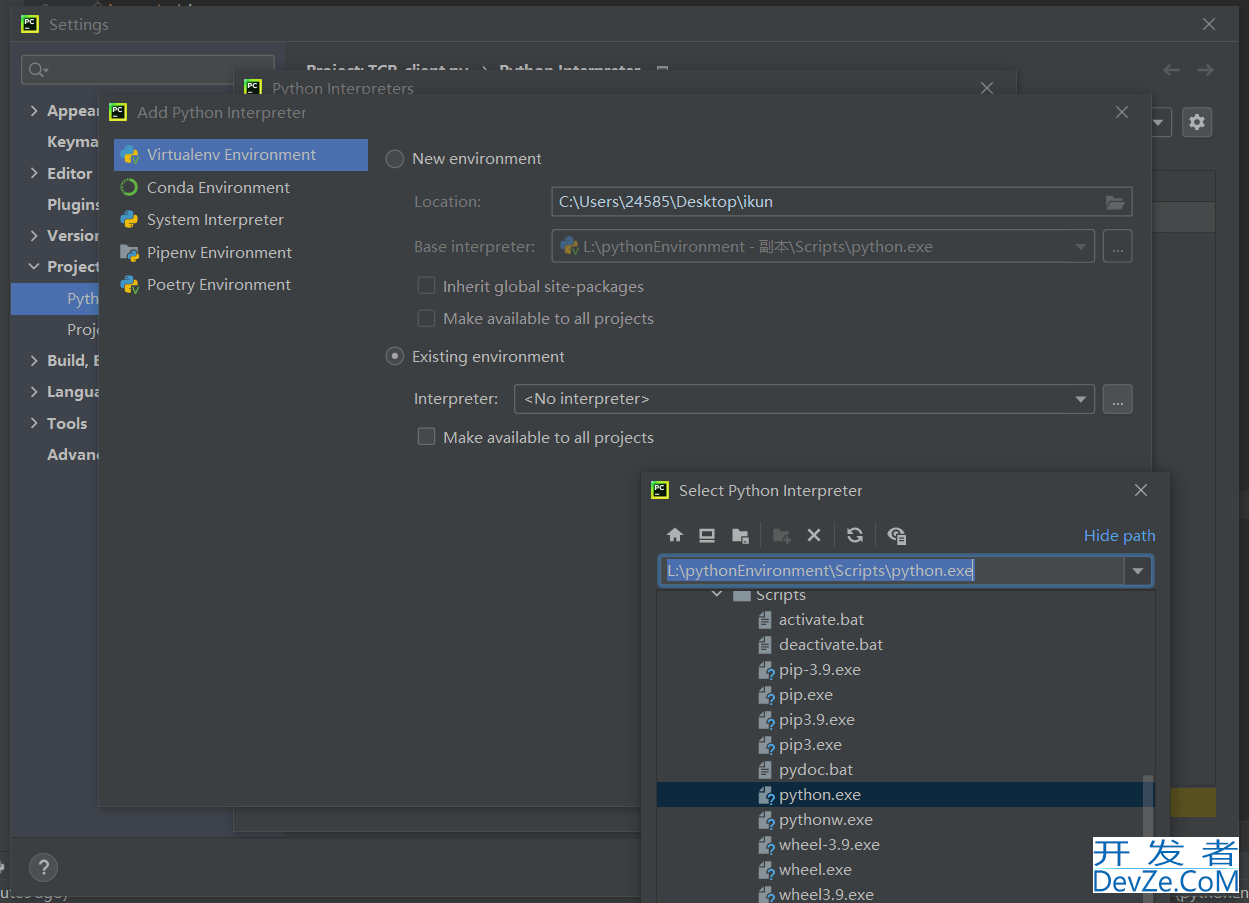
Task: Select python.exe in file tree
Action: click(905, 795)
